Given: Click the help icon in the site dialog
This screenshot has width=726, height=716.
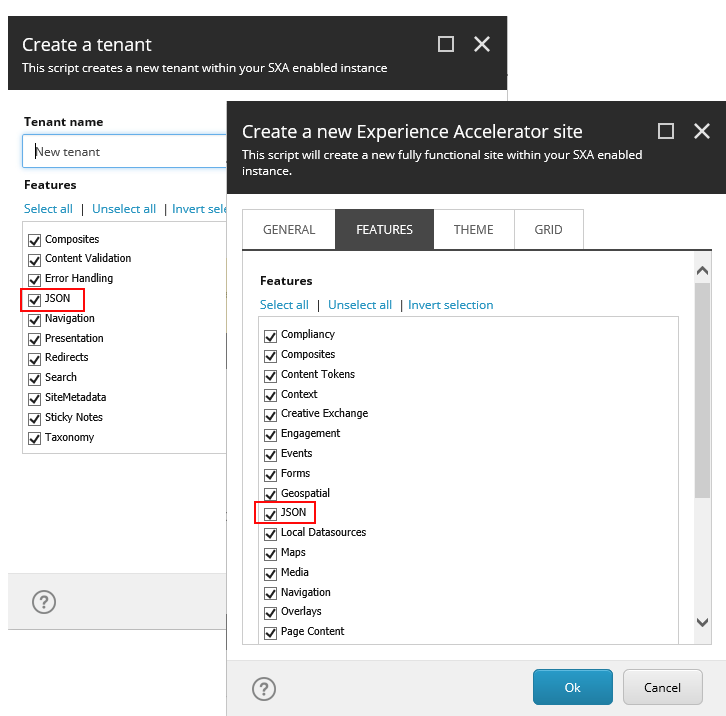Looking at the screenshot, I should [x=264, y=688].
